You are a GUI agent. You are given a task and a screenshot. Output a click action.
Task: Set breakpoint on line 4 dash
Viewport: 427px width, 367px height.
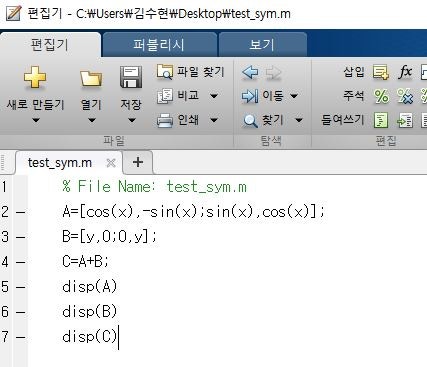click(20, 262)
